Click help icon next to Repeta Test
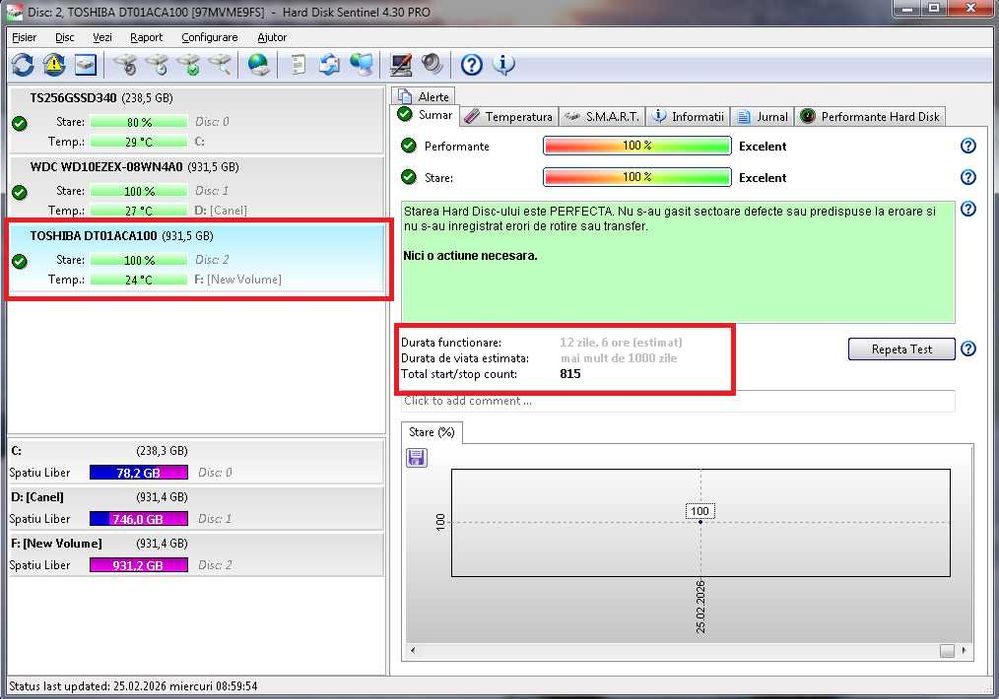 tap(968, 349)
